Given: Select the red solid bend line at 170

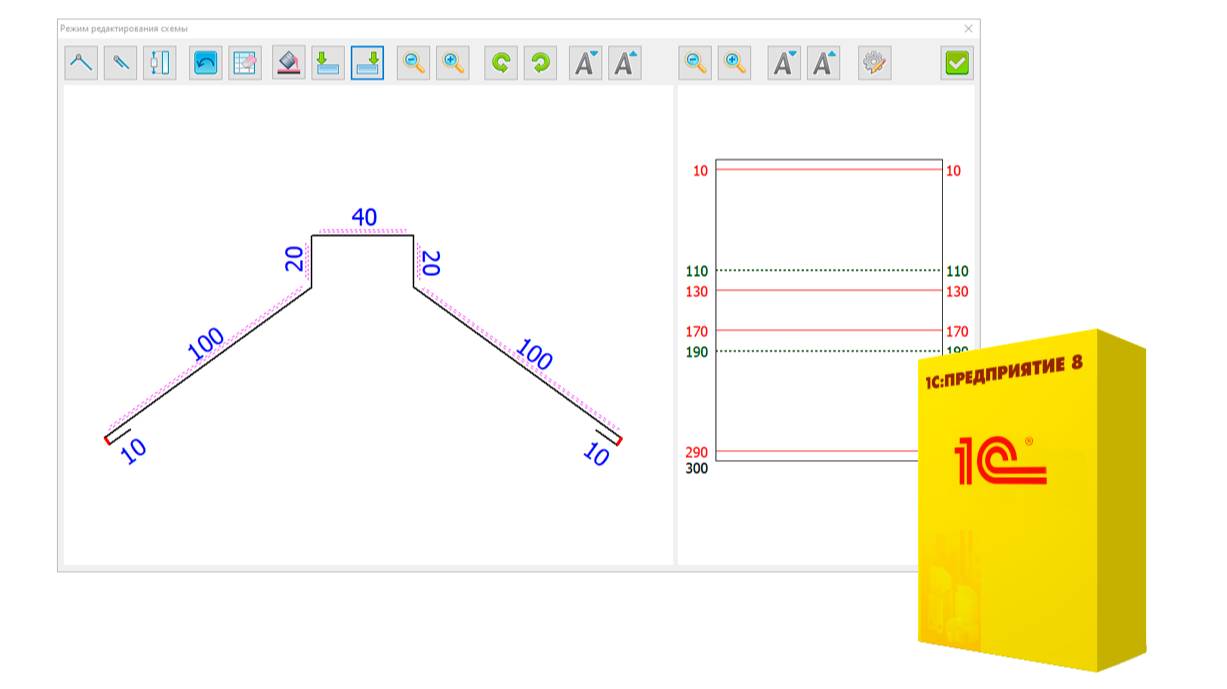Looking at the screenshot, I should pyautogui.click(x=829, y=330).
